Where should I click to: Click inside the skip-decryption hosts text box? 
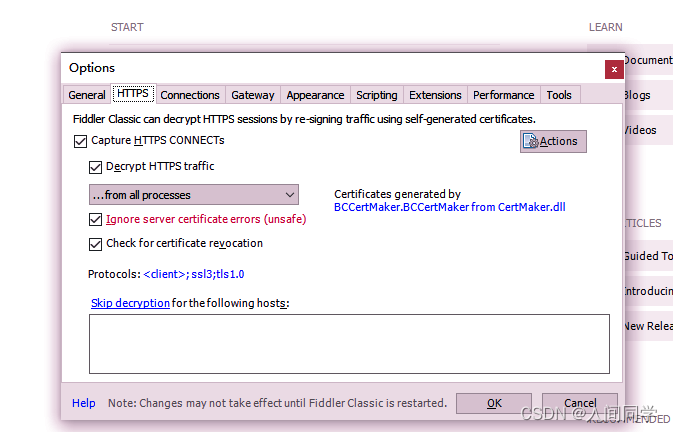click(x=349, y=344)
